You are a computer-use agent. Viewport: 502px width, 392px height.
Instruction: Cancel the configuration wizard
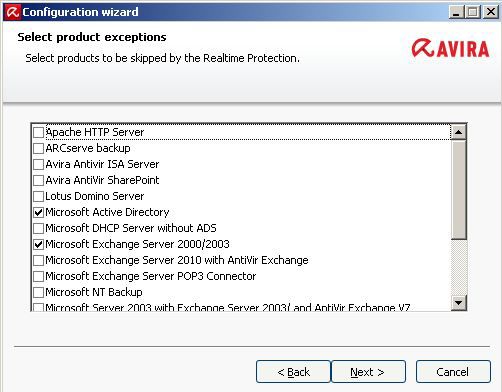453,372
